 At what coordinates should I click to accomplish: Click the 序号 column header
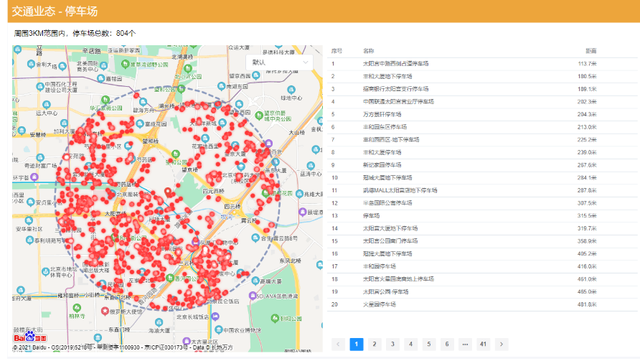tap(337, 51)
